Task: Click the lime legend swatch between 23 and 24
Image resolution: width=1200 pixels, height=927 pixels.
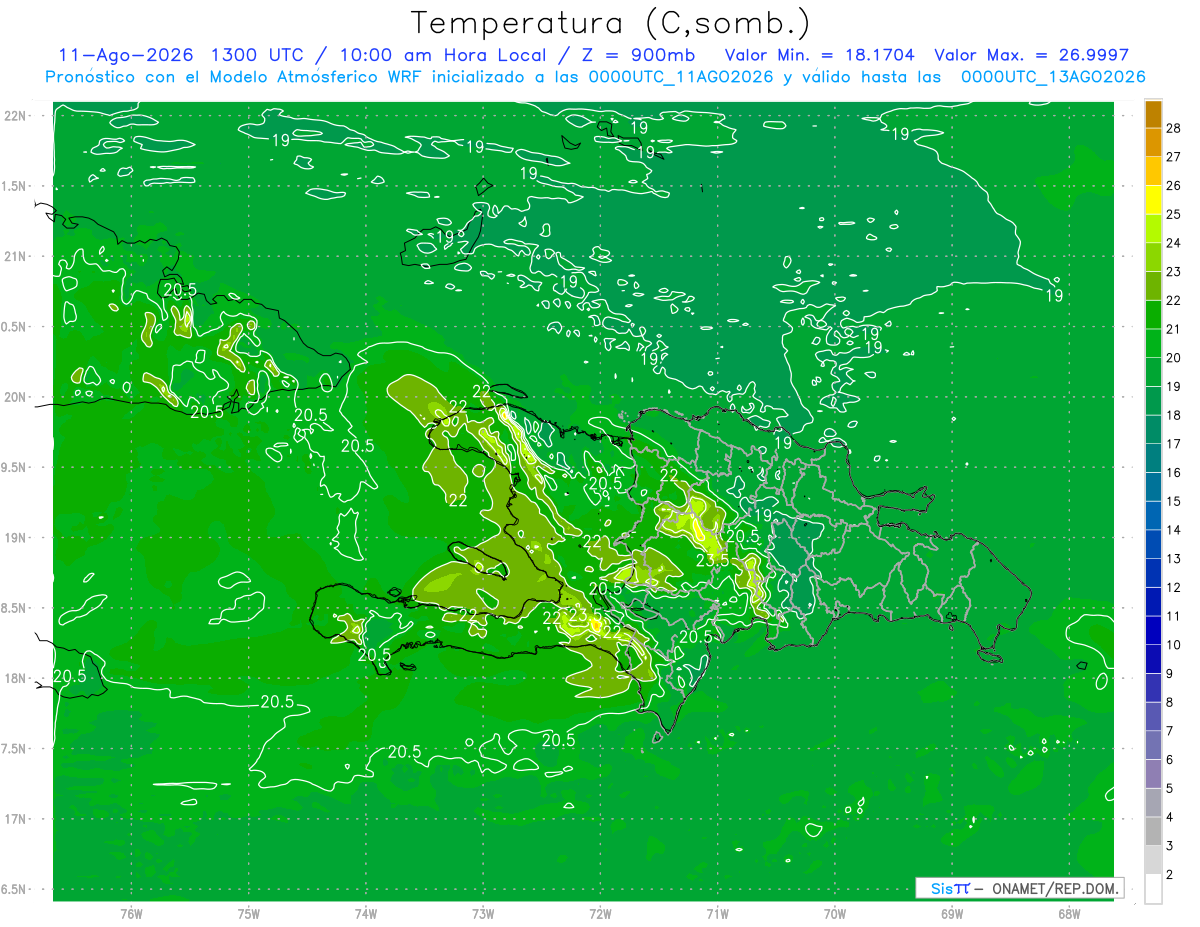Action: pos(1153,256)
